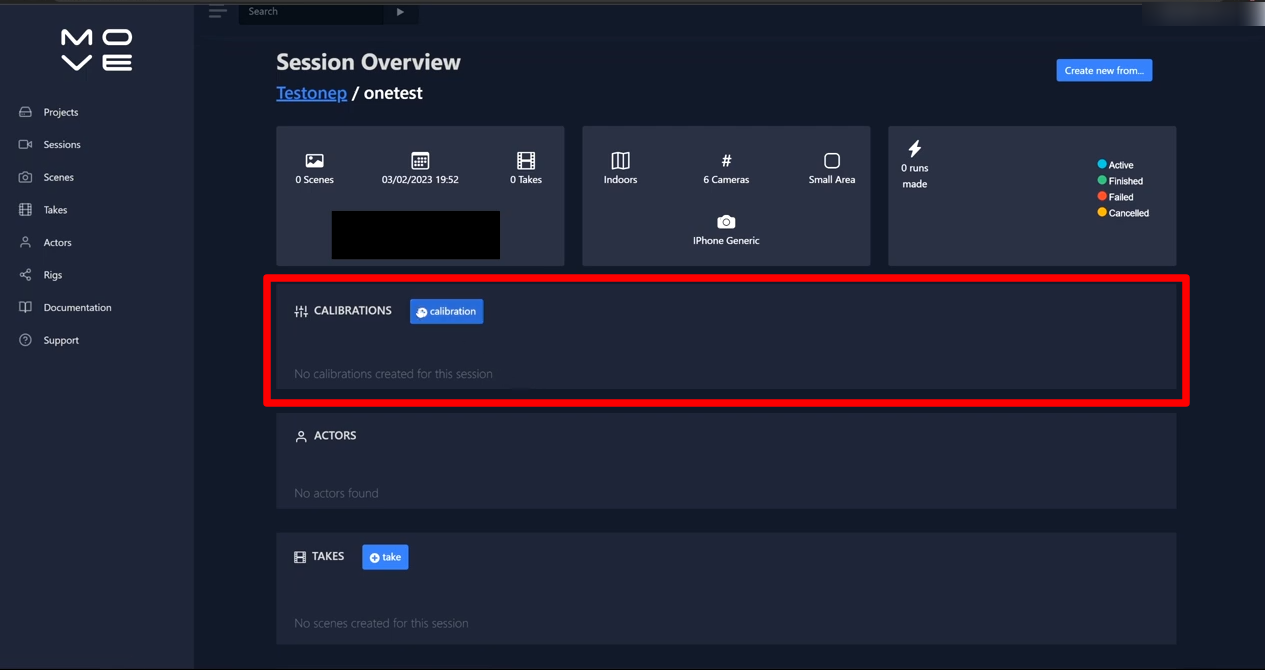Go to Takes in the sidebar
The image size is (1265, 670).
pos(56,210)
